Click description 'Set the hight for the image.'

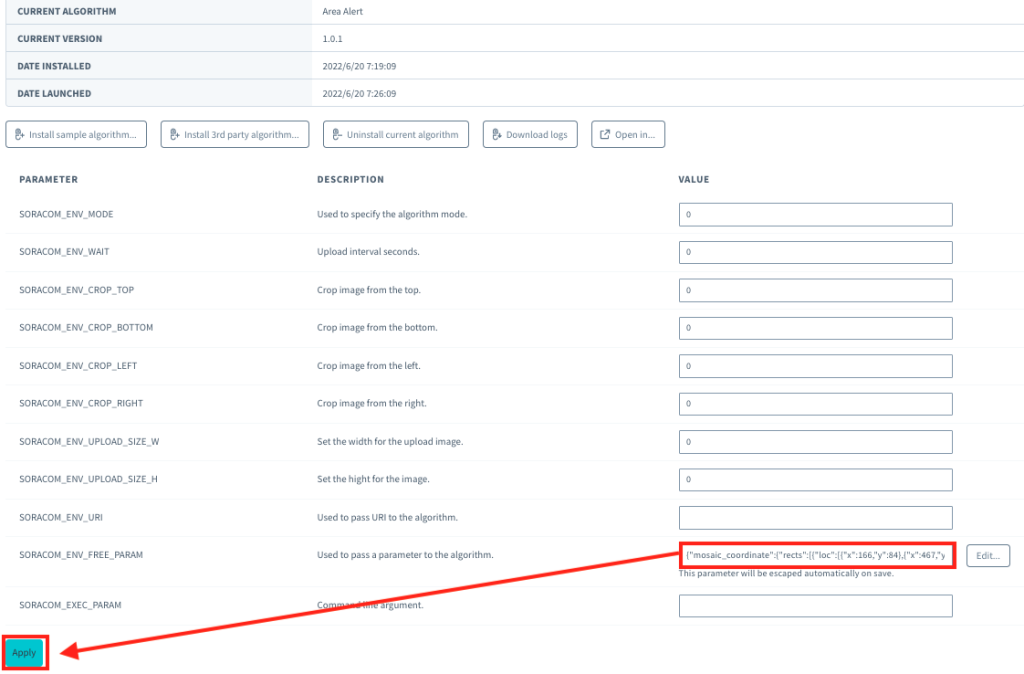click(374, 479)
